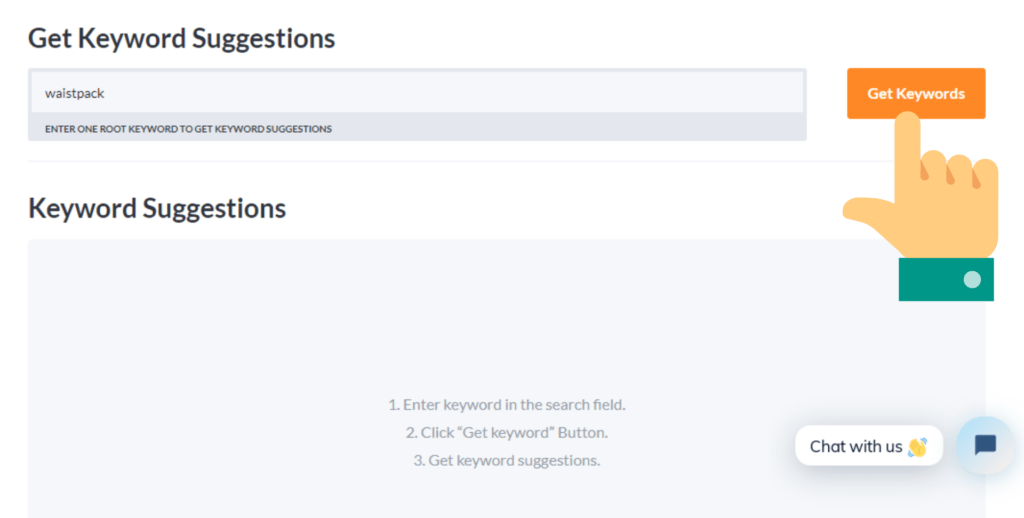Click the 'Enter one root keyword' helper text
This screenshot has width=1024, height=518.
pos(188,129)
